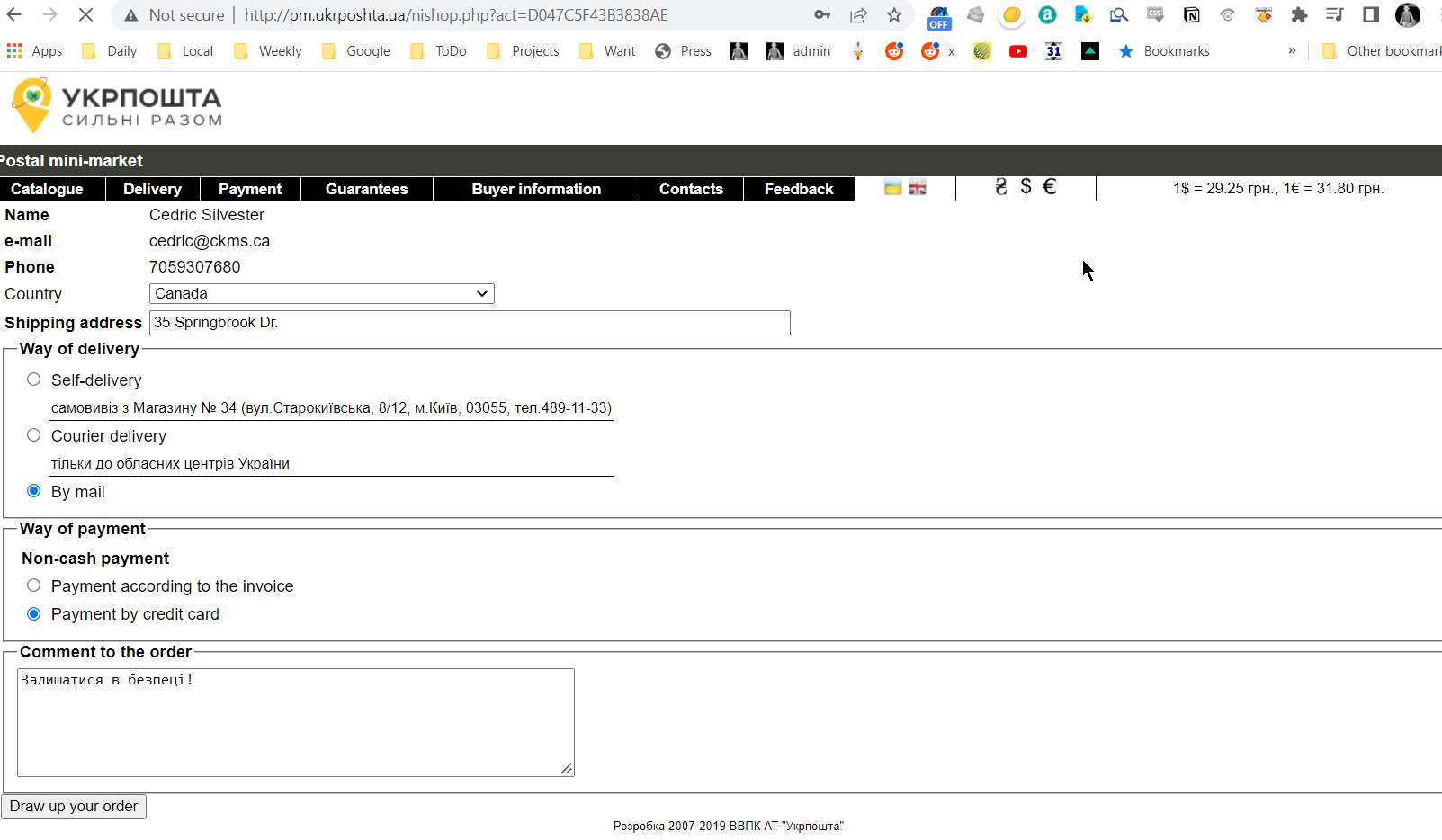Image resolution: width=1442 pixels, height=840 pixels.
Task: Open the Catalogue menu item
Action: pos(47,189)
